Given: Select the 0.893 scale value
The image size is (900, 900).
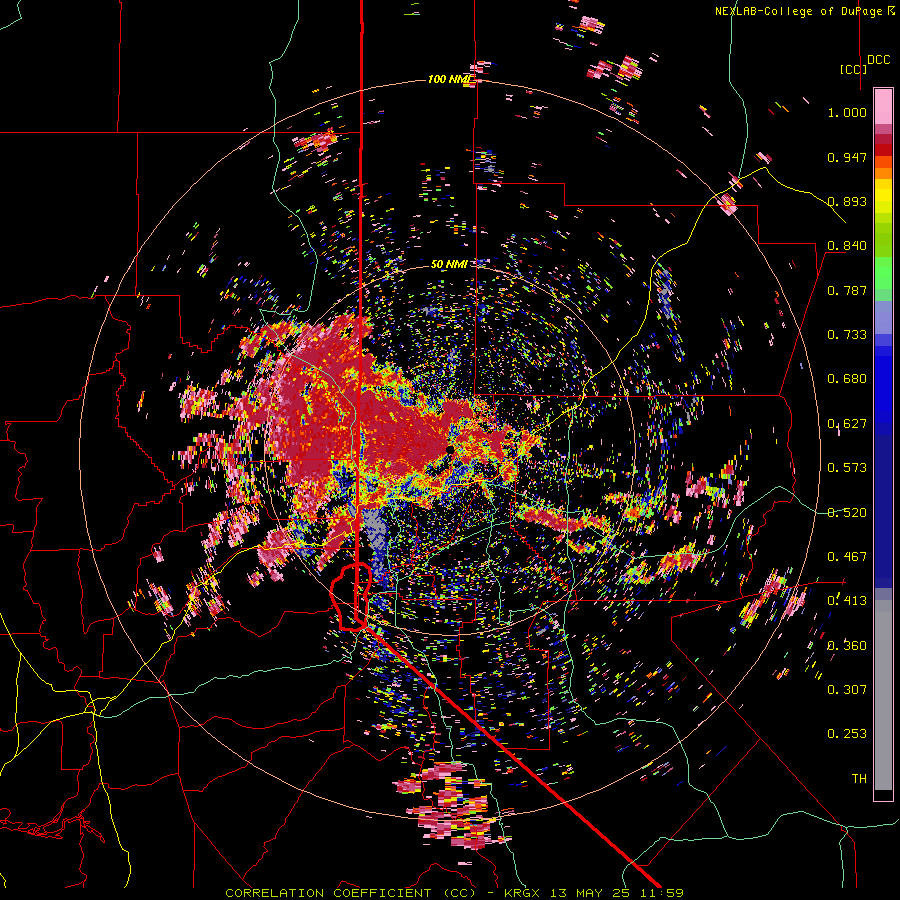Looking at the screenshot, I should tap(847, 201).
